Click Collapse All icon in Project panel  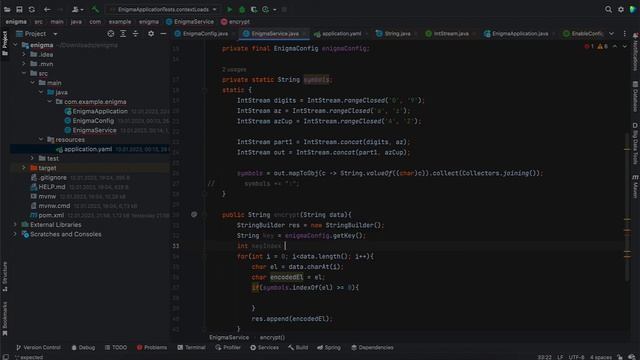point(135,34)
